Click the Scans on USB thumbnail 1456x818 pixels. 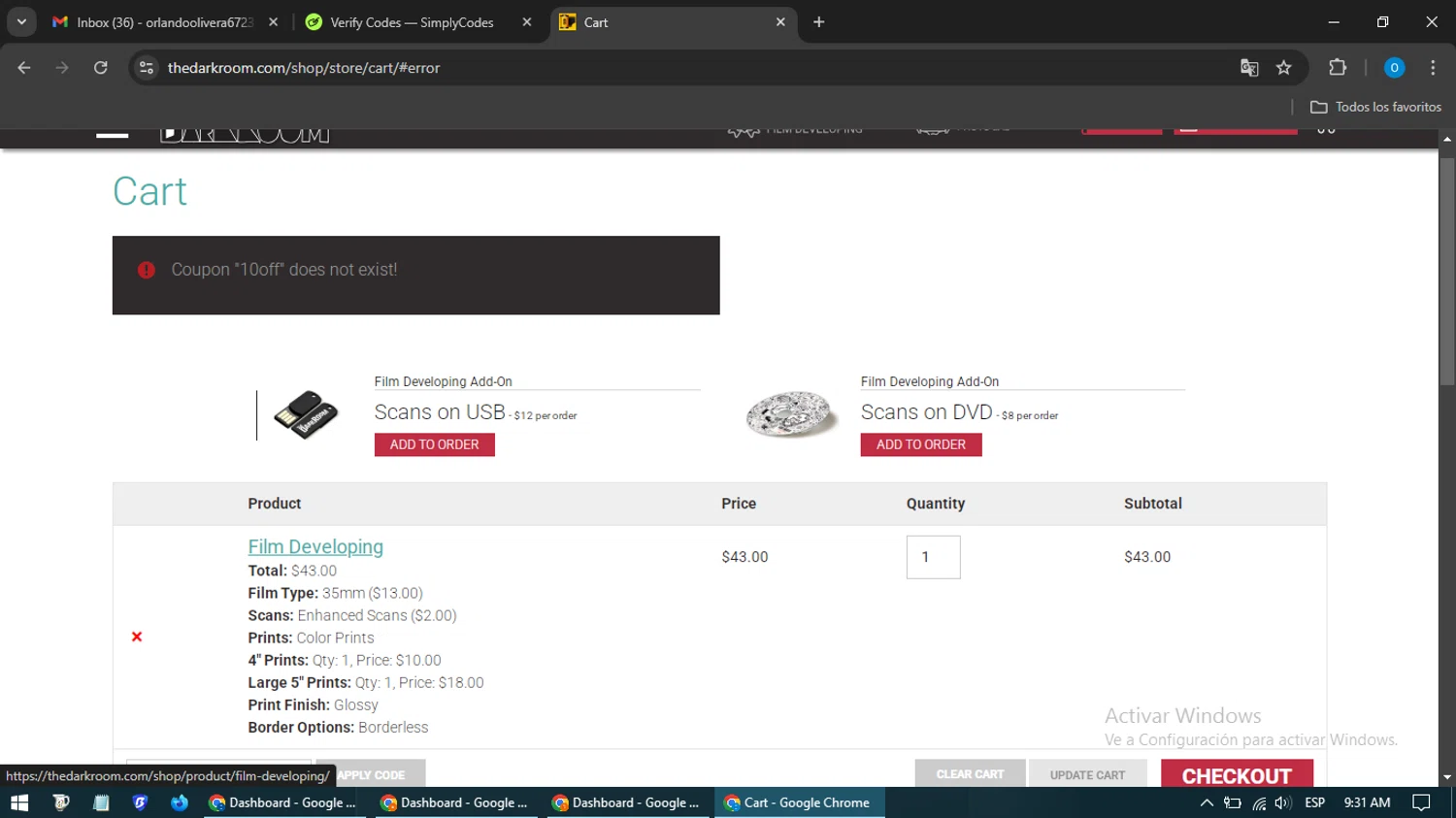306,414
